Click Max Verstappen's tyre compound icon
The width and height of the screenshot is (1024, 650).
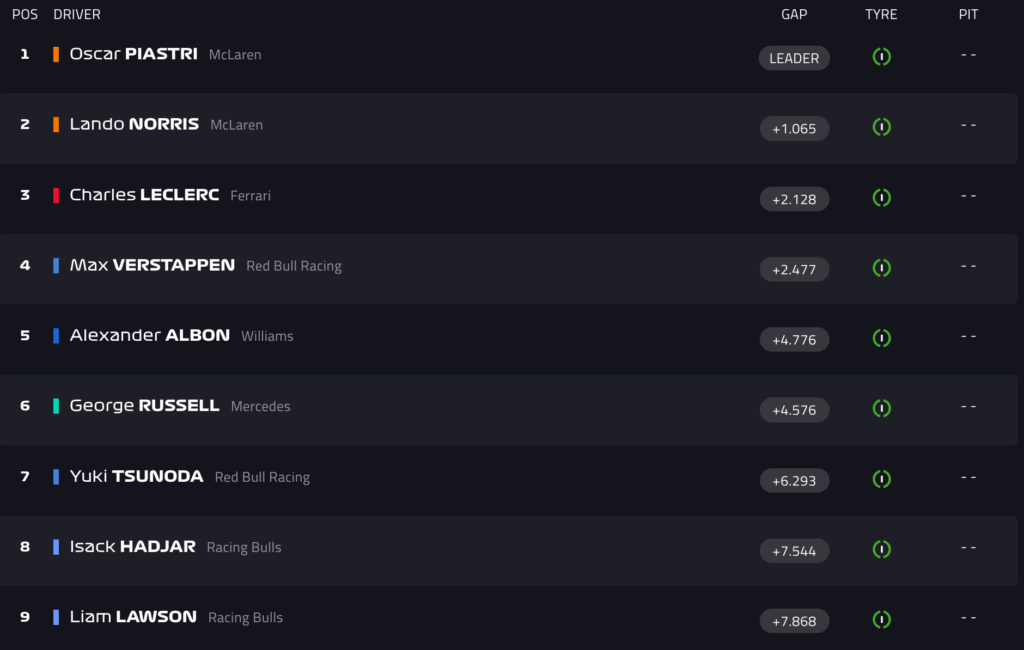[881, 268]
